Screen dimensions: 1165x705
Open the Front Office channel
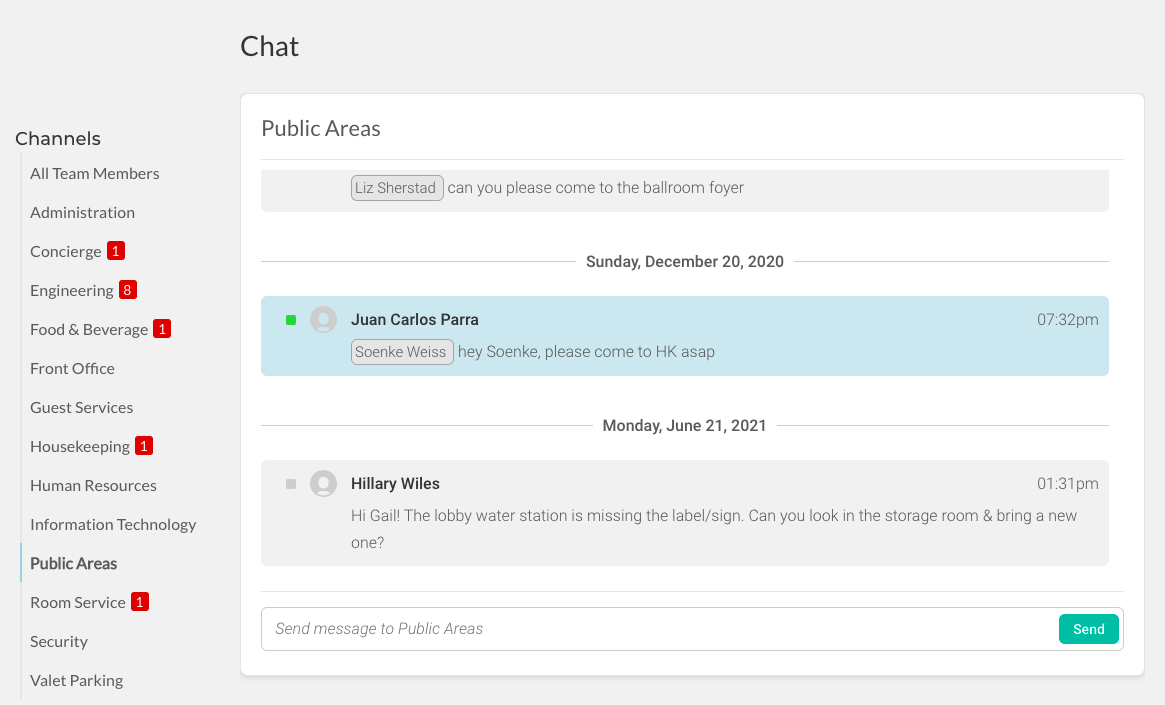click(72, 368)
